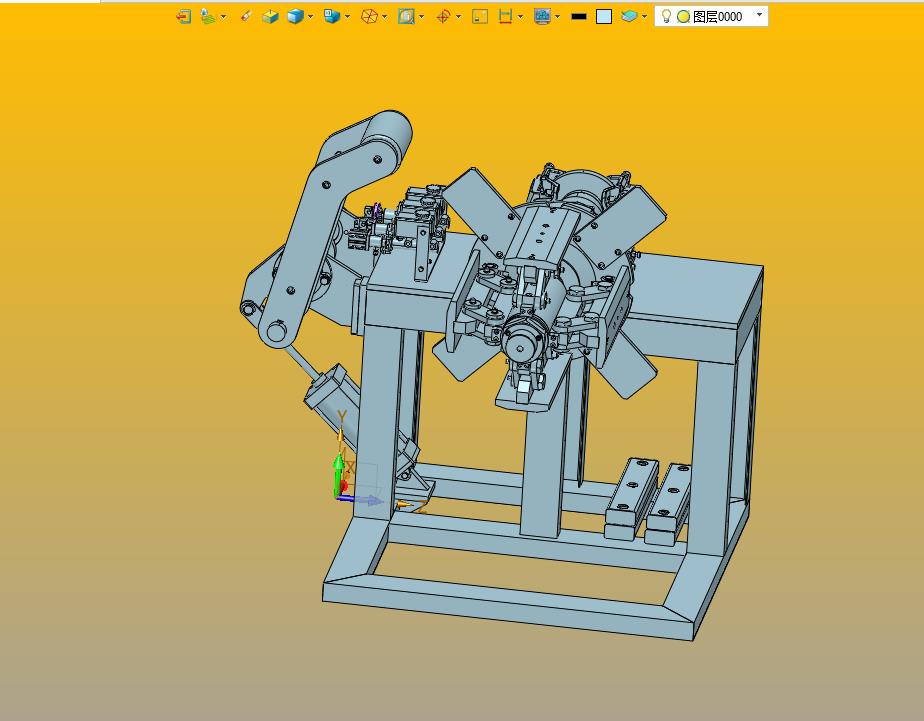Click the green Y-axis arrow of triad
This screenshot has height=721, width=924.
[x=339, y=473]
